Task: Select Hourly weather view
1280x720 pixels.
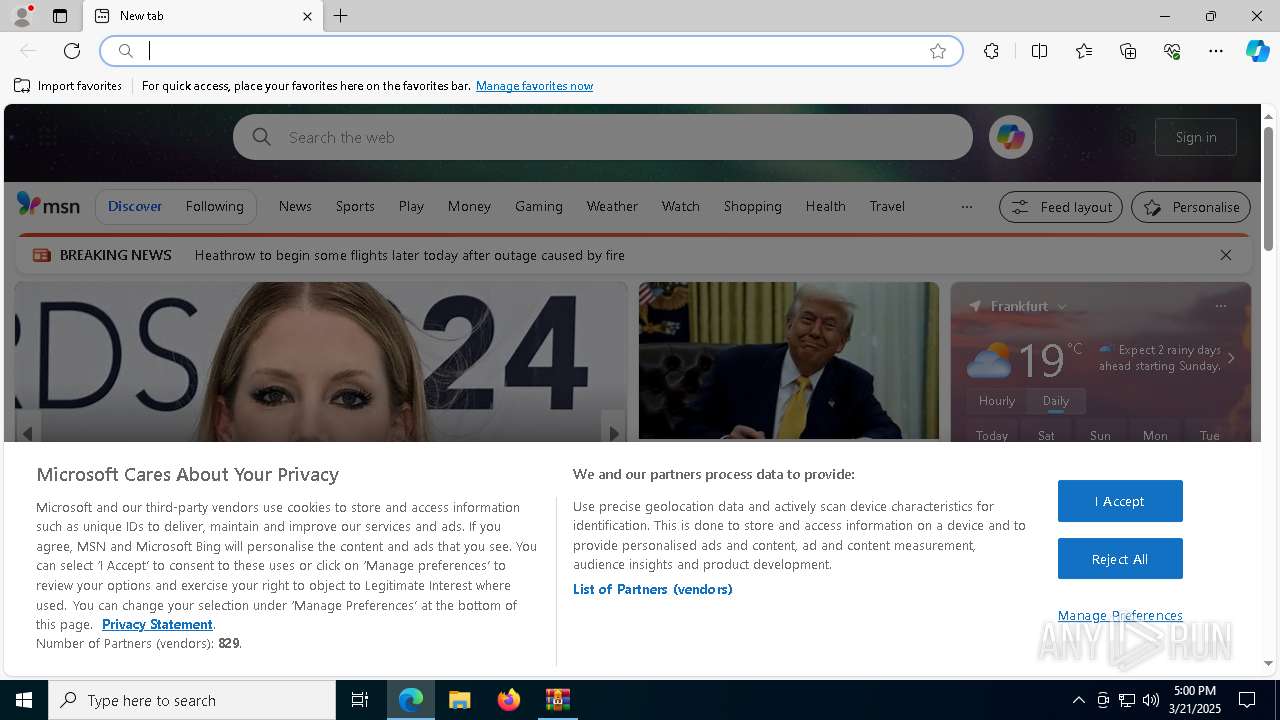Action: point(997,400)
